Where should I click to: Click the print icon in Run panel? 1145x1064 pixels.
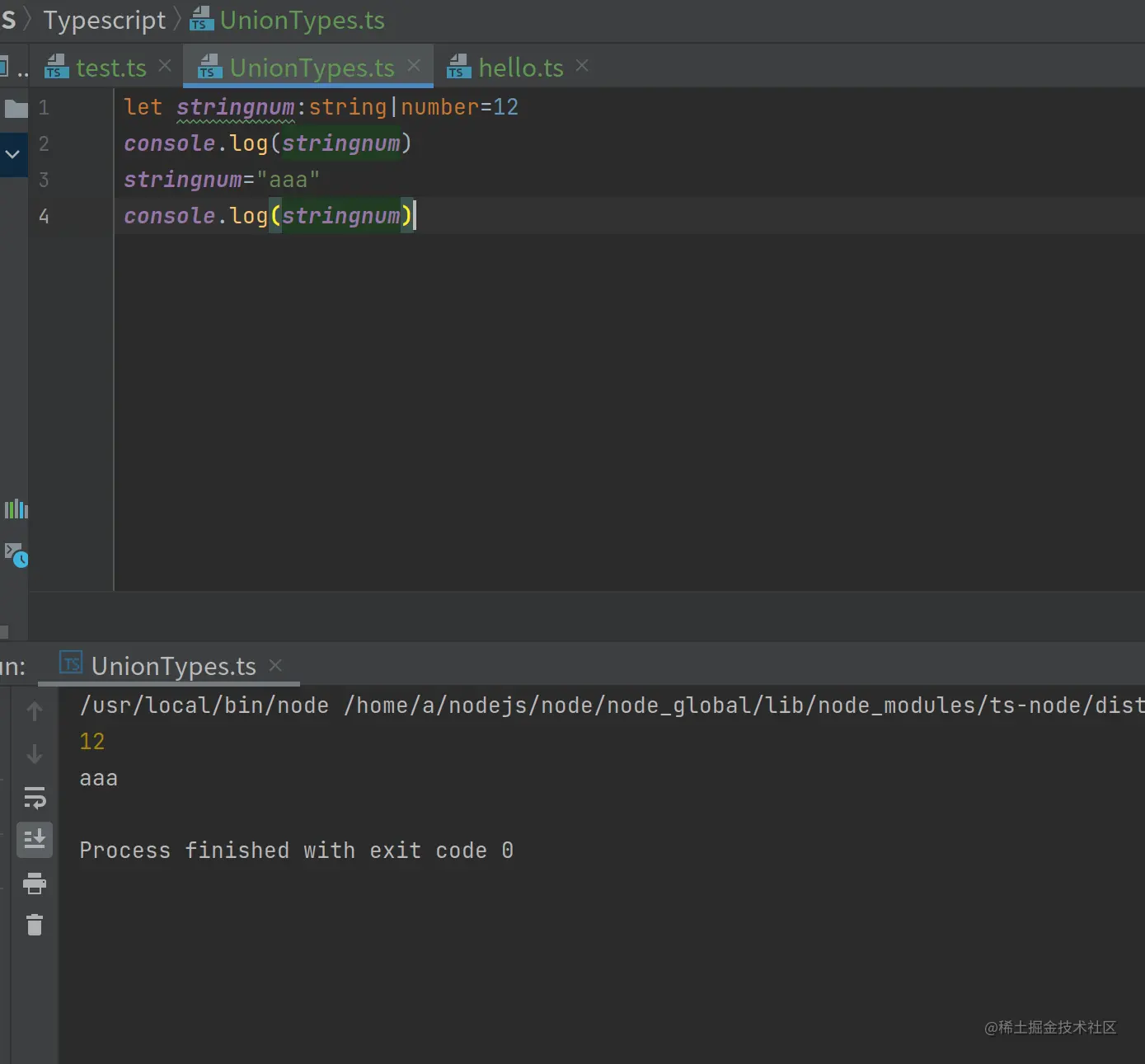point(35,884)
